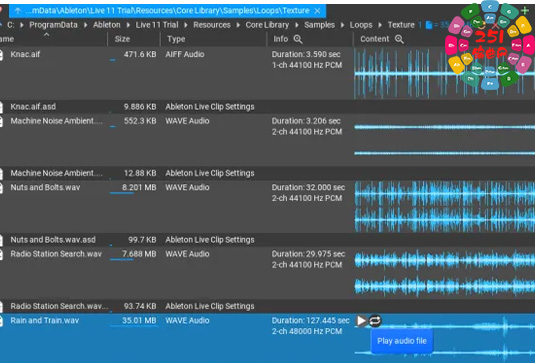The width and height of the screenshot is (535, 363).
Task: Click the Duration: 3.590 sec info
Action: (x=306, y=55)
